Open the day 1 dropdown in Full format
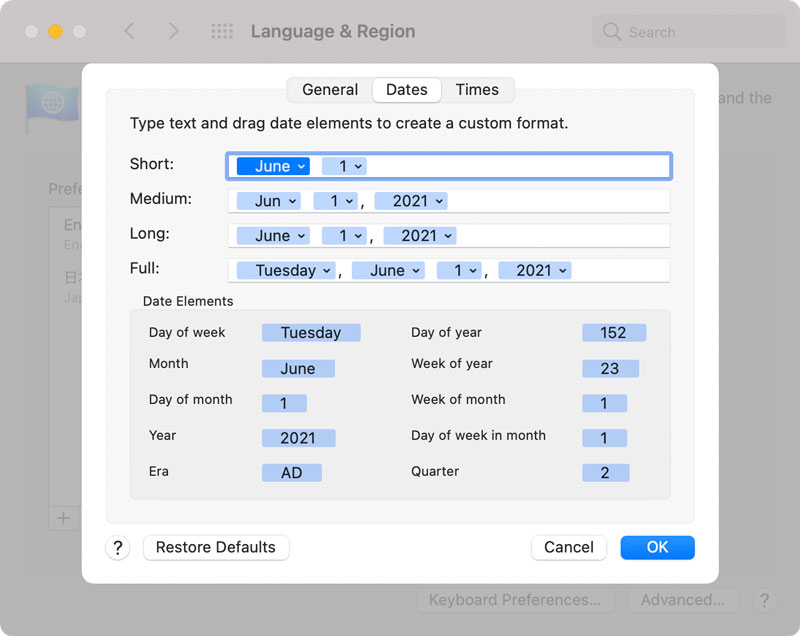 tap(459, 270)
